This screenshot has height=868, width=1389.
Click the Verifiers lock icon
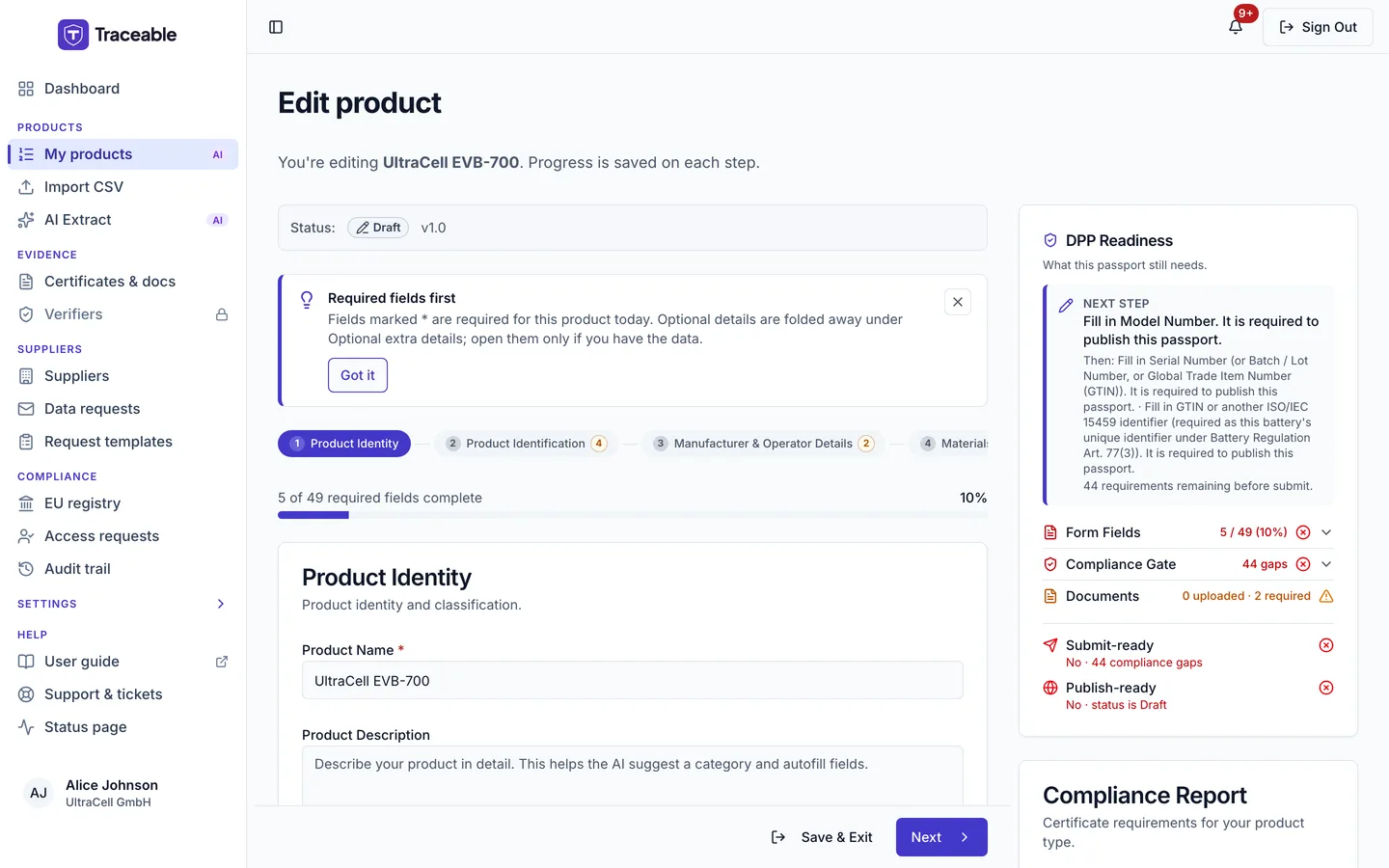pos(222,314)
